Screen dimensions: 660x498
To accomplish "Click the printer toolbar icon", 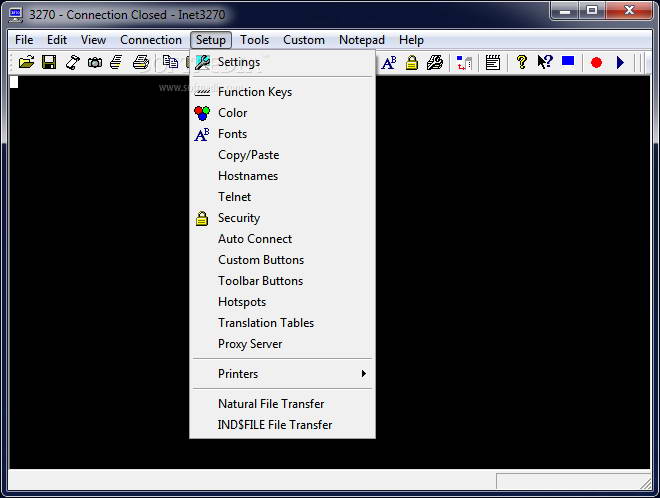I will [x=141, y=62].
